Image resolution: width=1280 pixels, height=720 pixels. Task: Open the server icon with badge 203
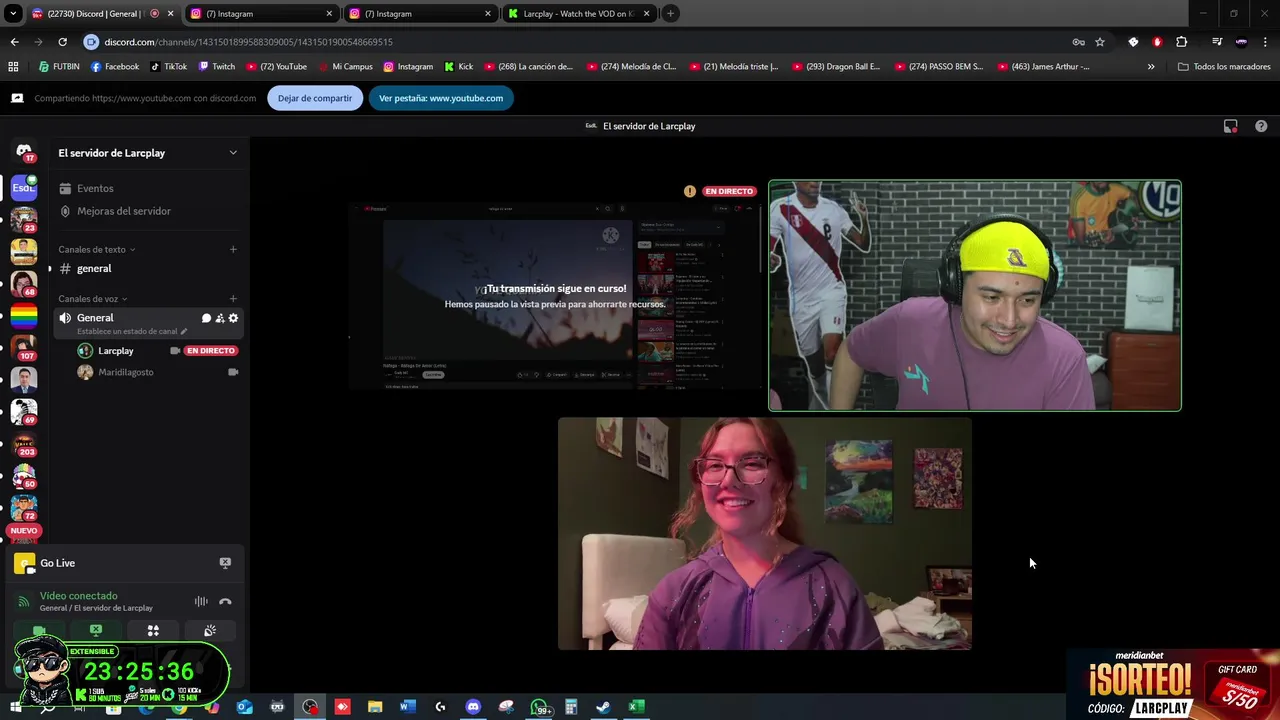point(24,444)
